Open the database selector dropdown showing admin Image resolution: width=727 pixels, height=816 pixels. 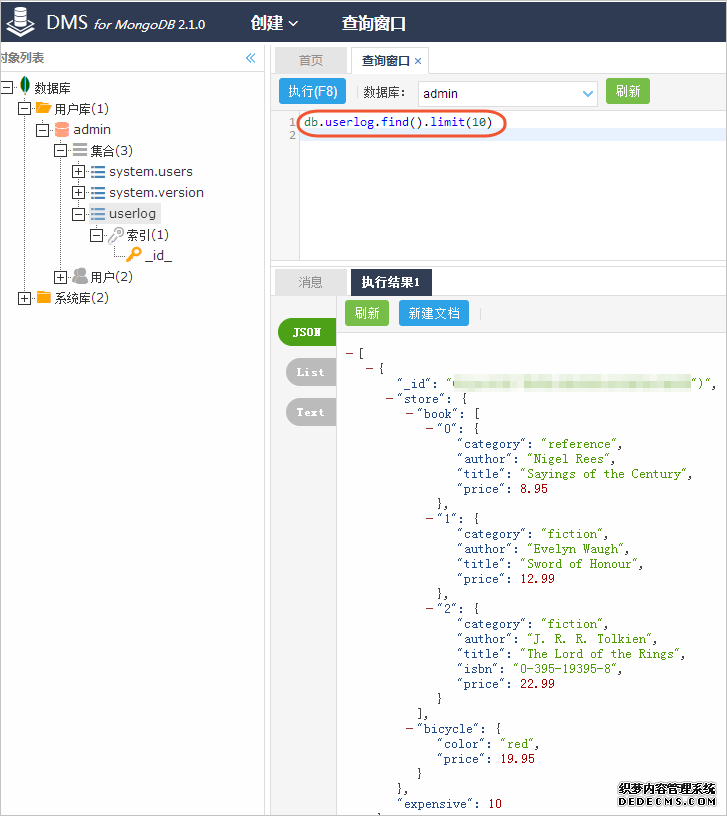(x=587, y=93)
